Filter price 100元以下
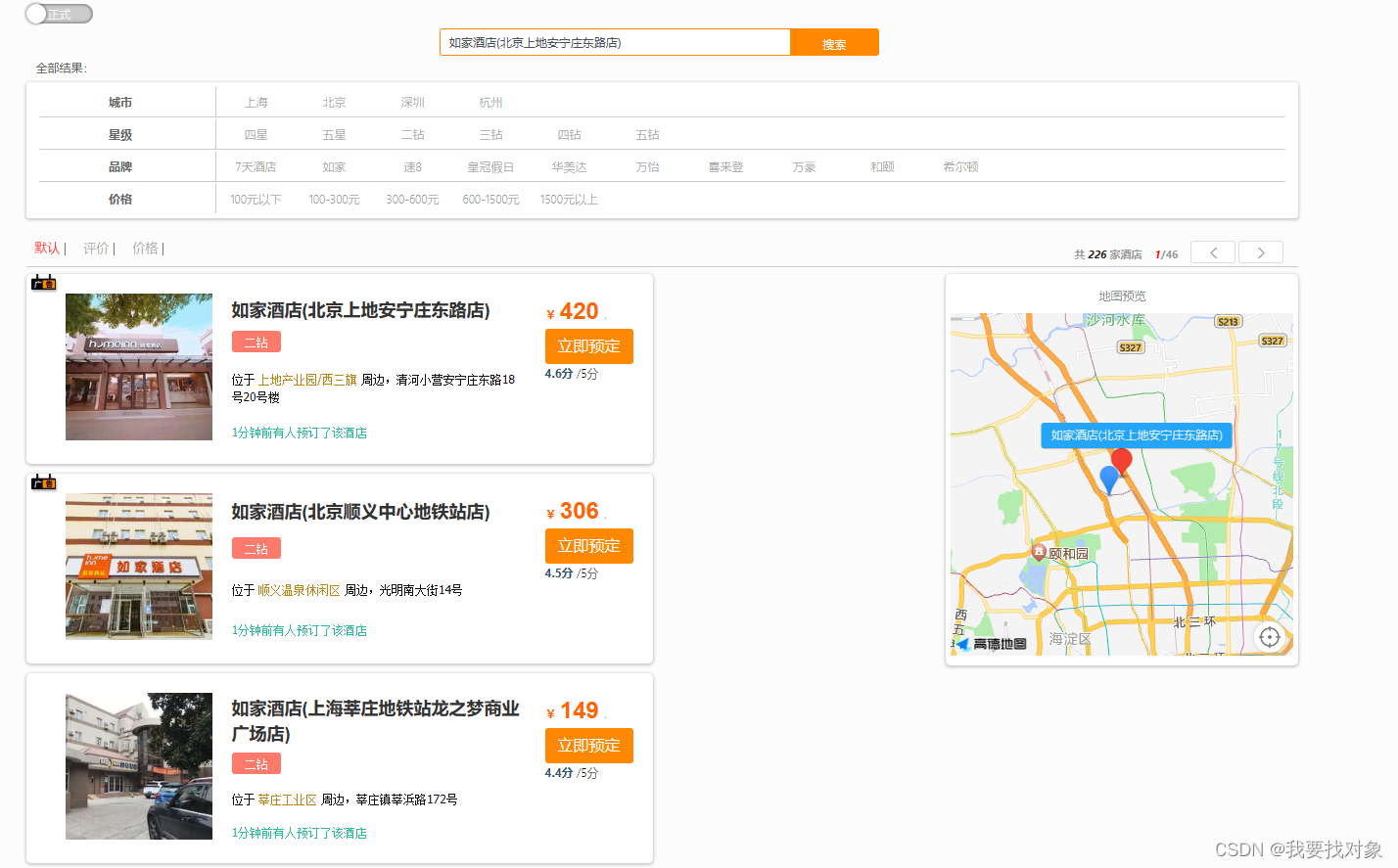This screenshot has height=868, width=1398. (x=256, y=200)
